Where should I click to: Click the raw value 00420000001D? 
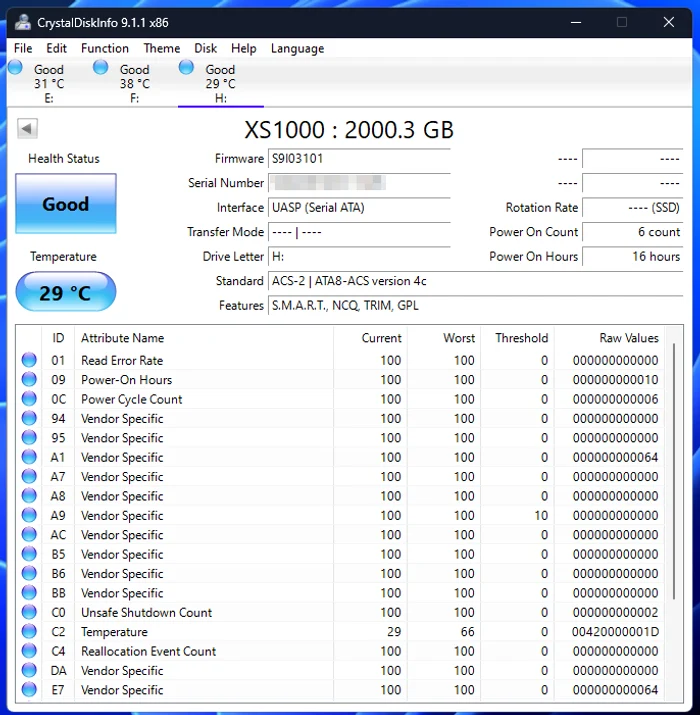tap(615, 632)
